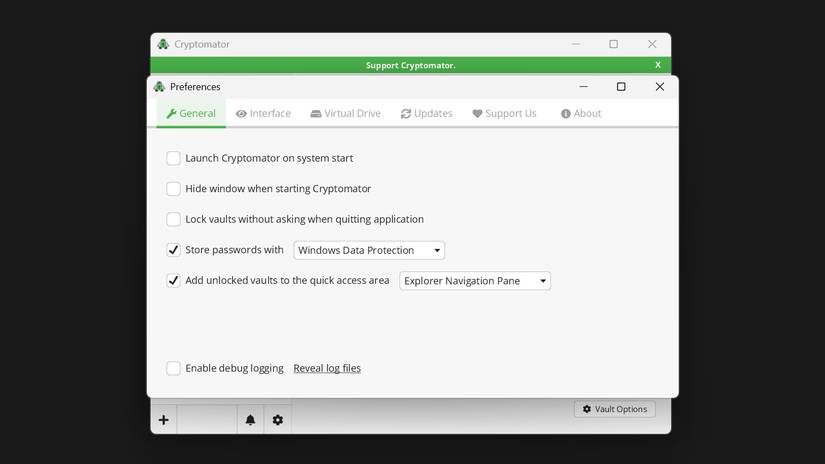Maximize the Preferences window
This screenshot has height=464, width=825.
point(621,87)
